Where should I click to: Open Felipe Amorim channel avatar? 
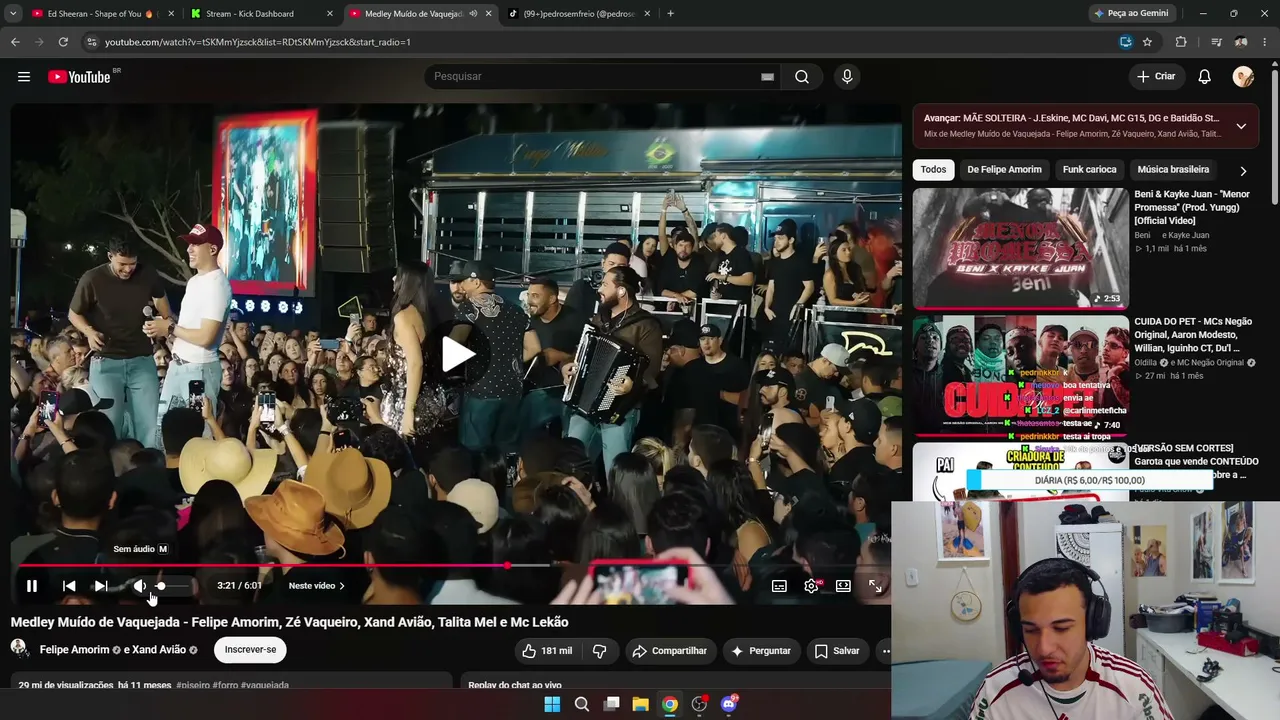pyautogui.click(x=20, y=649)
